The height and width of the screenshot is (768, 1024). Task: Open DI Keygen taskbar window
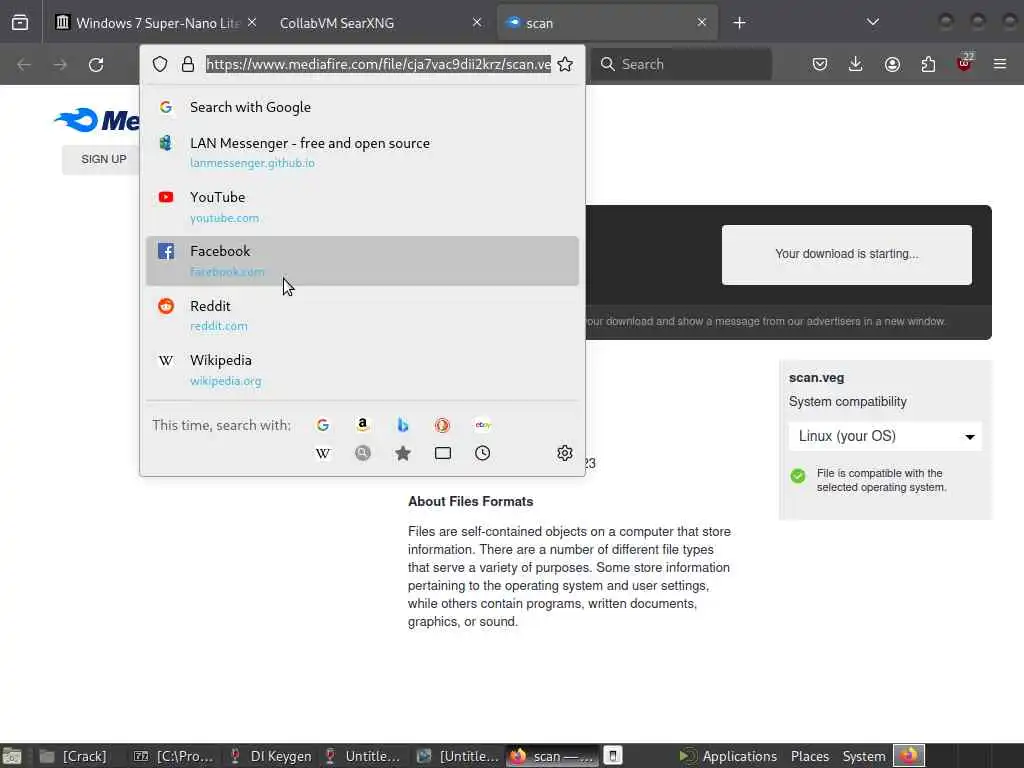tap(270, 756)
